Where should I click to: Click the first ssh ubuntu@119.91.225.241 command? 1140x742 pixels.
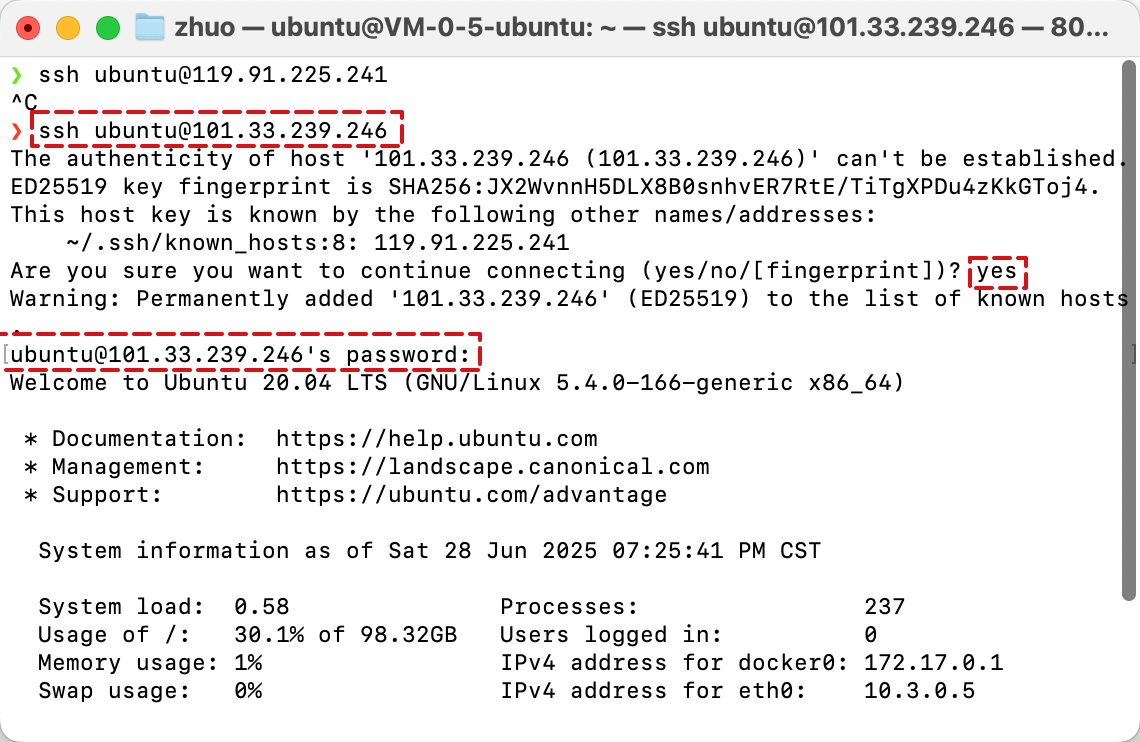(212, 75)
